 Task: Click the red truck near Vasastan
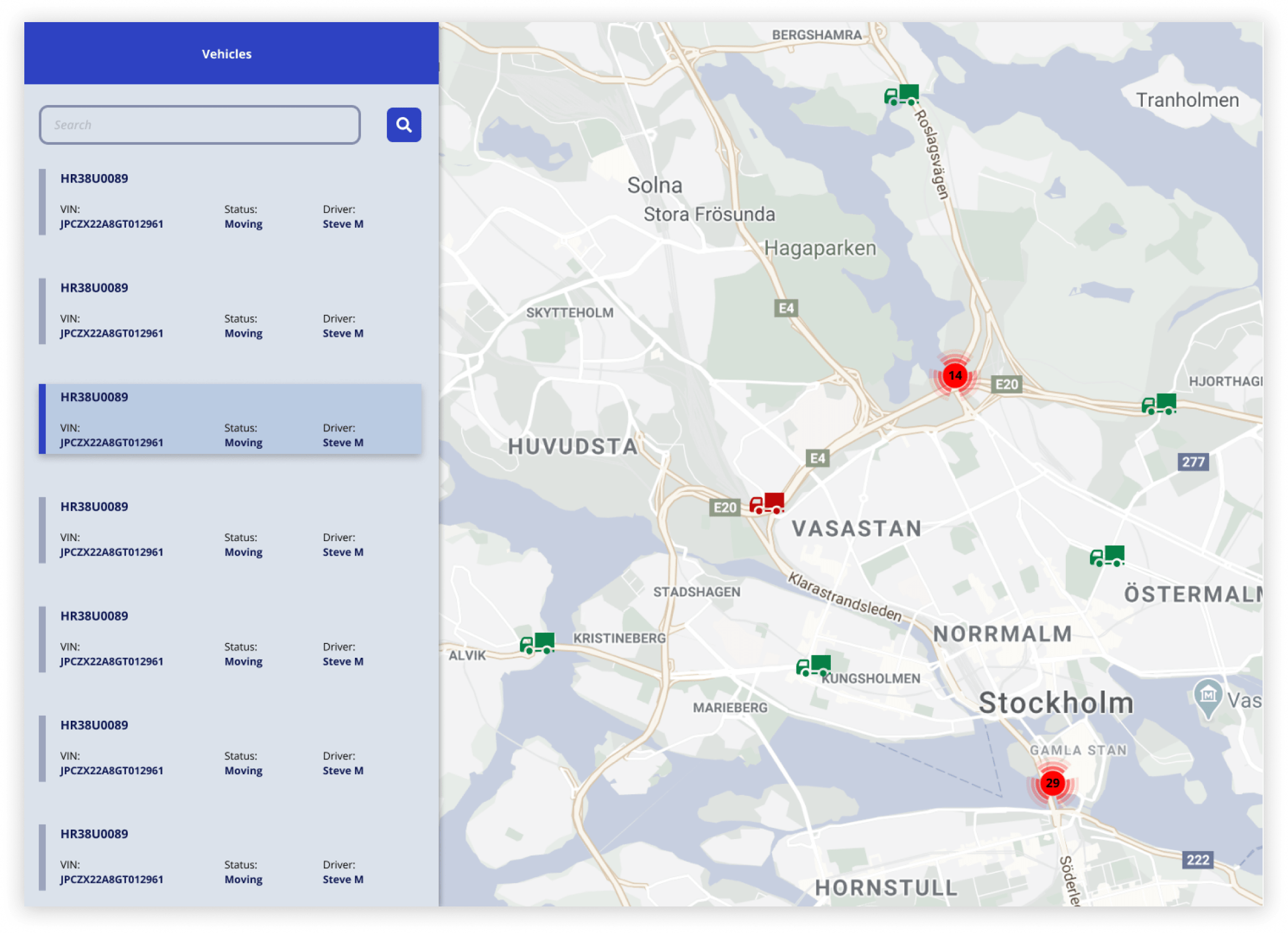point(767,503)
